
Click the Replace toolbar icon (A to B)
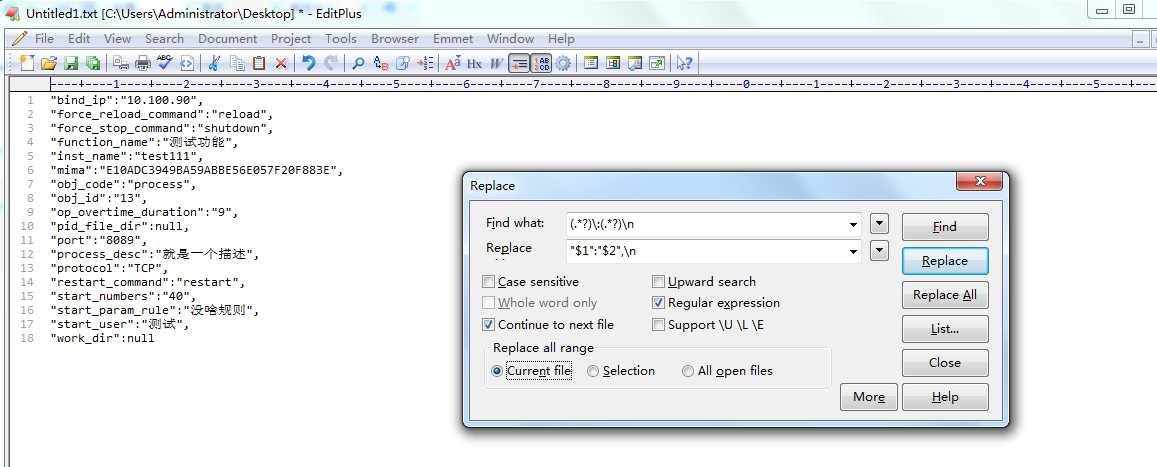(x=381, y=63)
